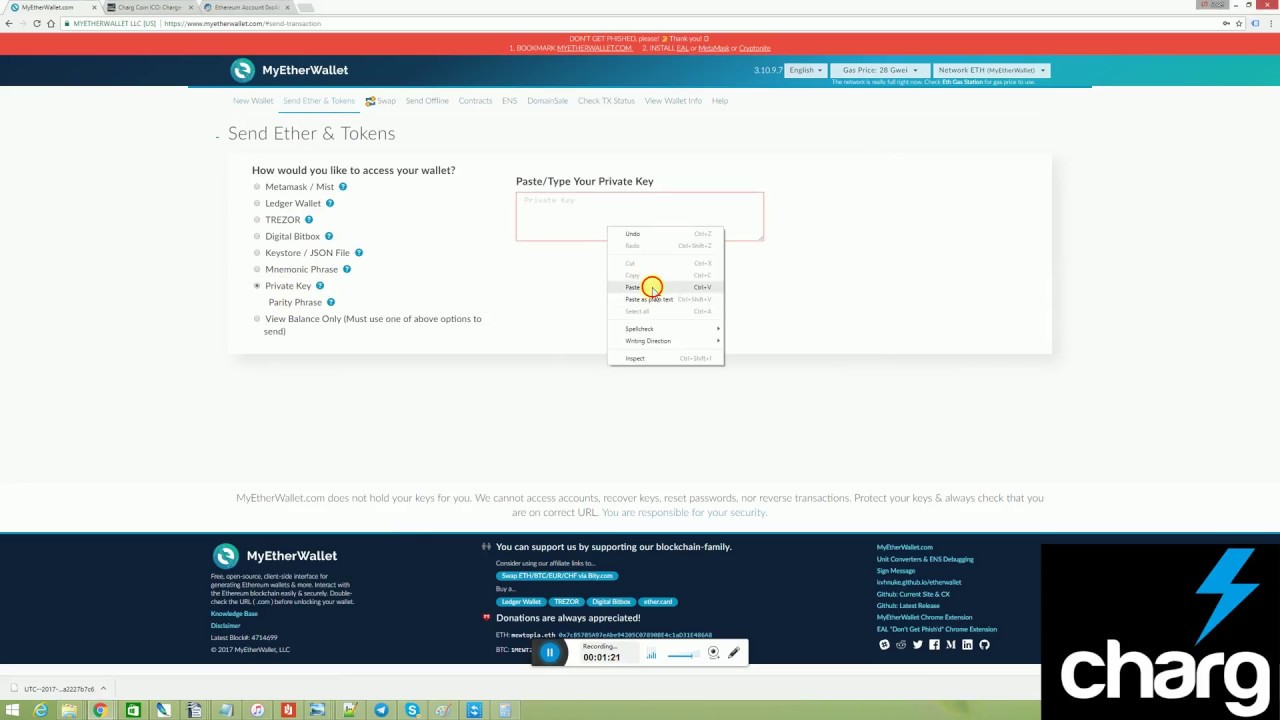Open Unit Converters & ENS Debugging link

925,559
